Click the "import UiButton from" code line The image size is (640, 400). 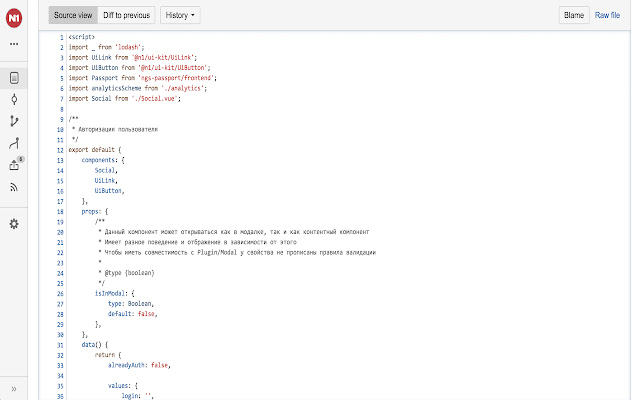[139, 68]
